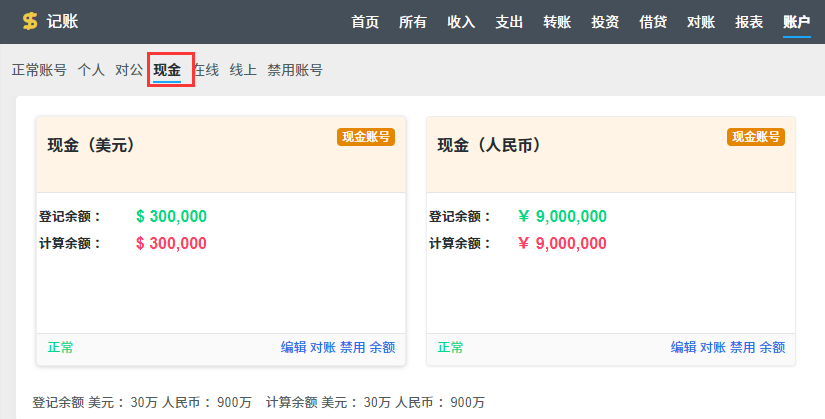This screenshot has width=825, height=419.
Task: Filter accounts by 个人 tab
Action: (91, 70)
